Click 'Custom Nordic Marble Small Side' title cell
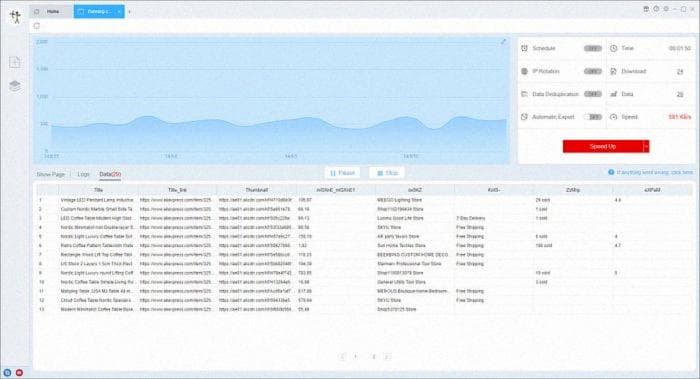 pyautogui.click(x=97, y=209)
